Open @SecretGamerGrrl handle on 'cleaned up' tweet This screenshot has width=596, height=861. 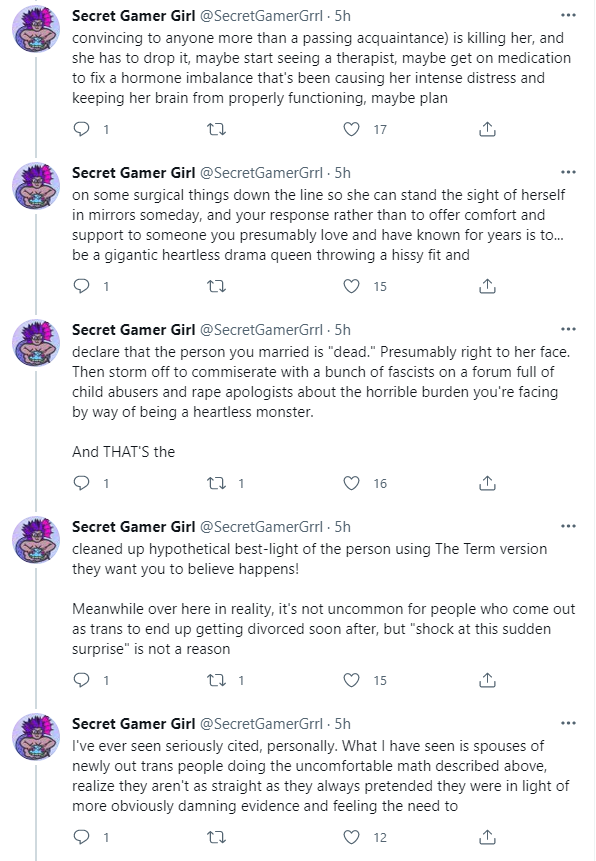261,527
